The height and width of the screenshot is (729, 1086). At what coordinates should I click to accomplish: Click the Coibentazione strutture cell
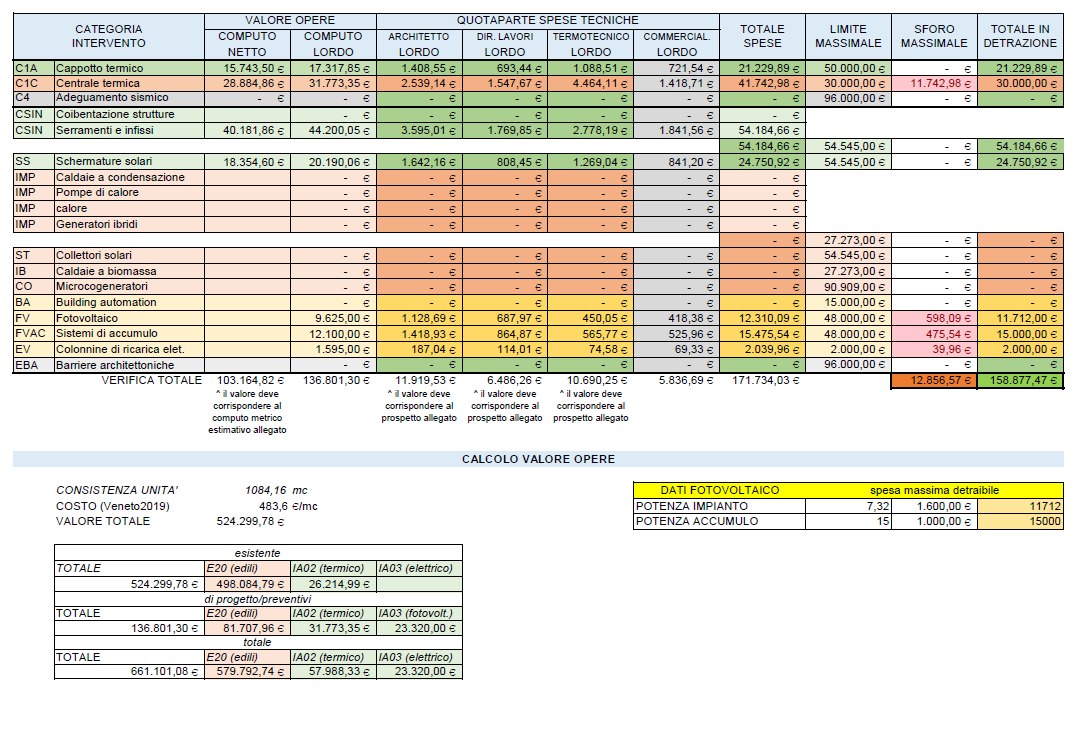[x=130, y=115]
